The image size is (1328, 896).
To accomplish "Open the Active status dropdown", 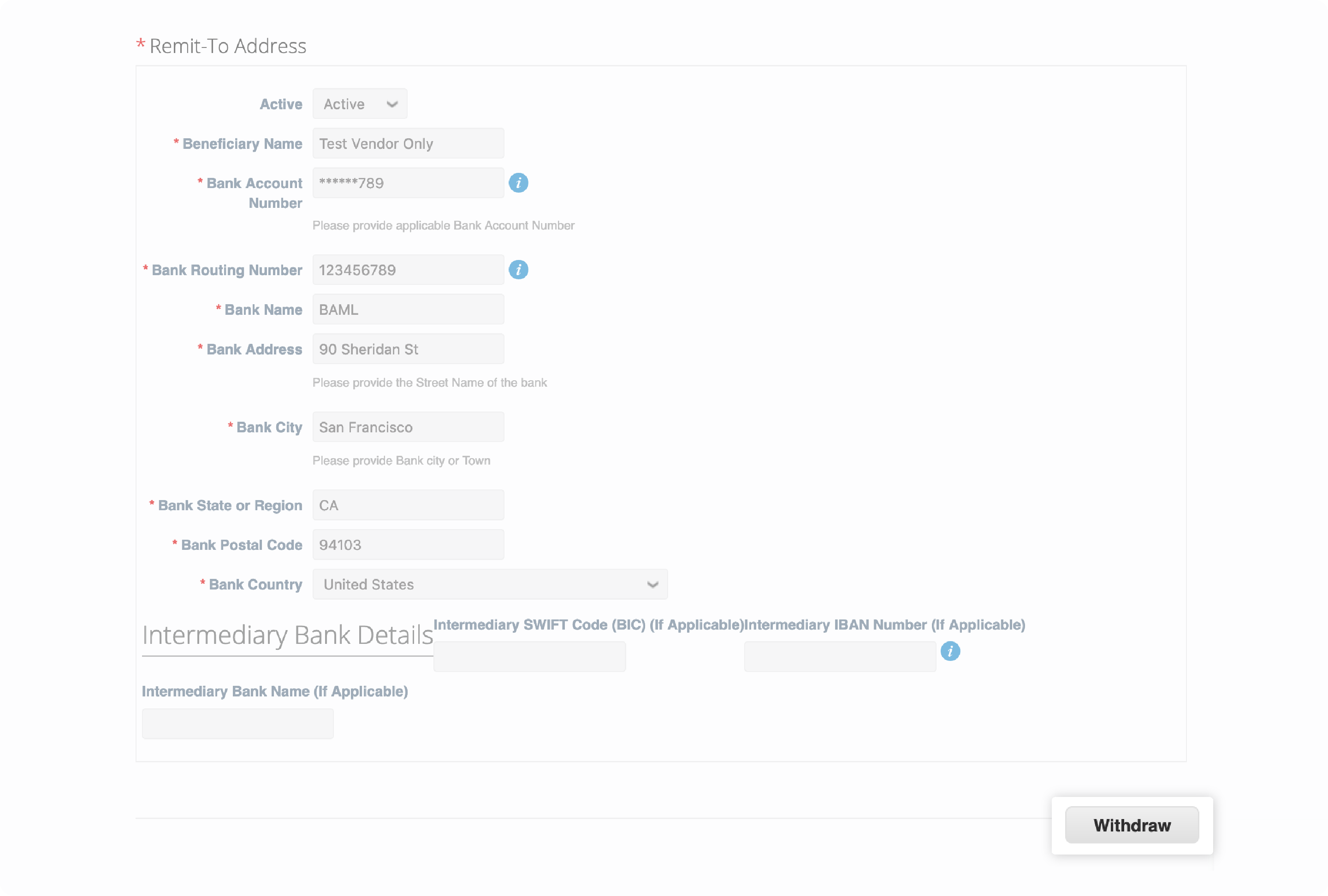I will [x=359, y=103].
